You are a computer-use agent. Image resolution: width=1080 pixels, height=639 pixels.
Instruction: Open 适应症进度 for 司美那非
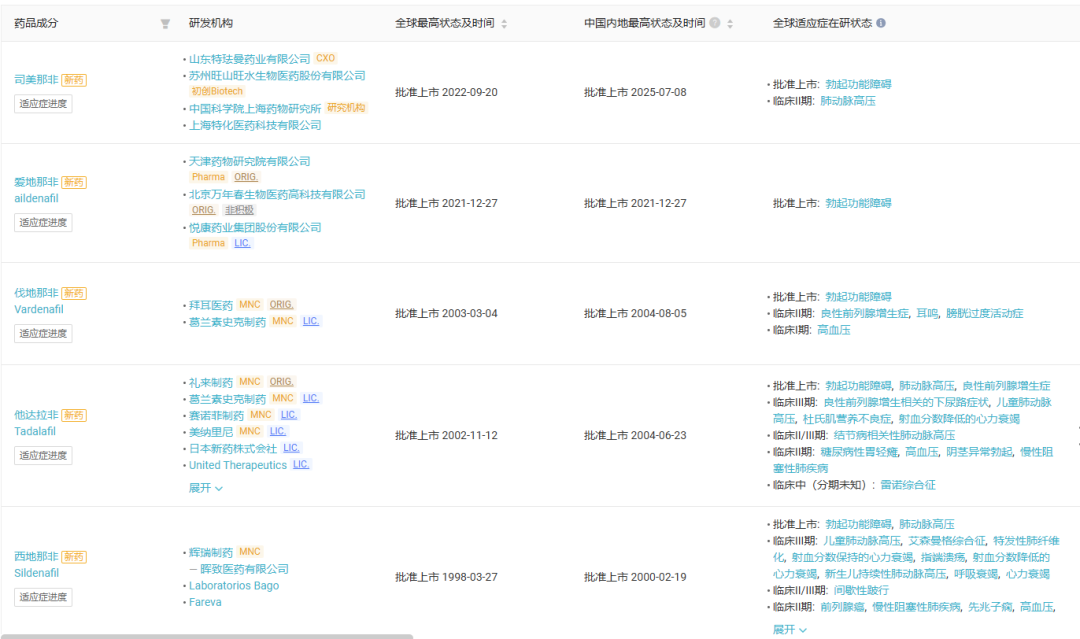(43, 103)
